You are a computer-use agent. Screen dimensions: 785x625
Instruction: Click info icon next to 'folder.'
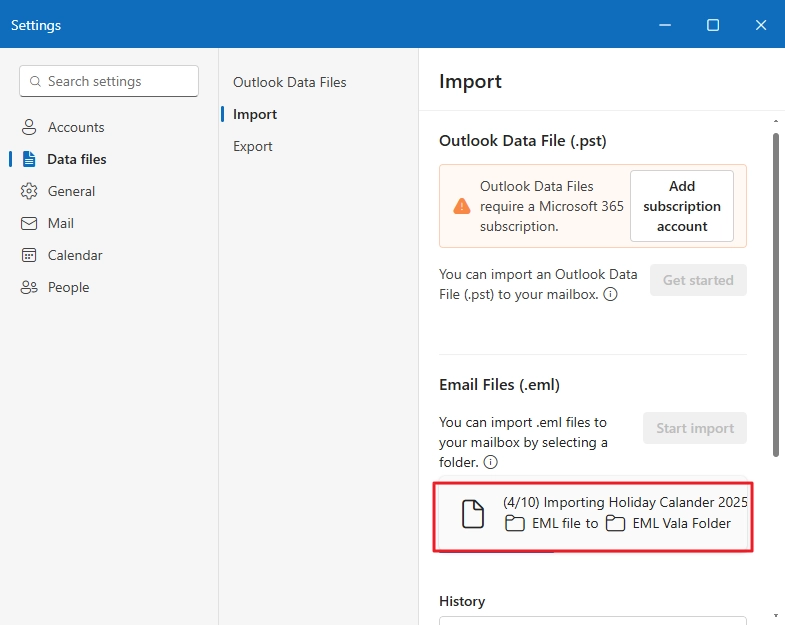click(491, 462)
